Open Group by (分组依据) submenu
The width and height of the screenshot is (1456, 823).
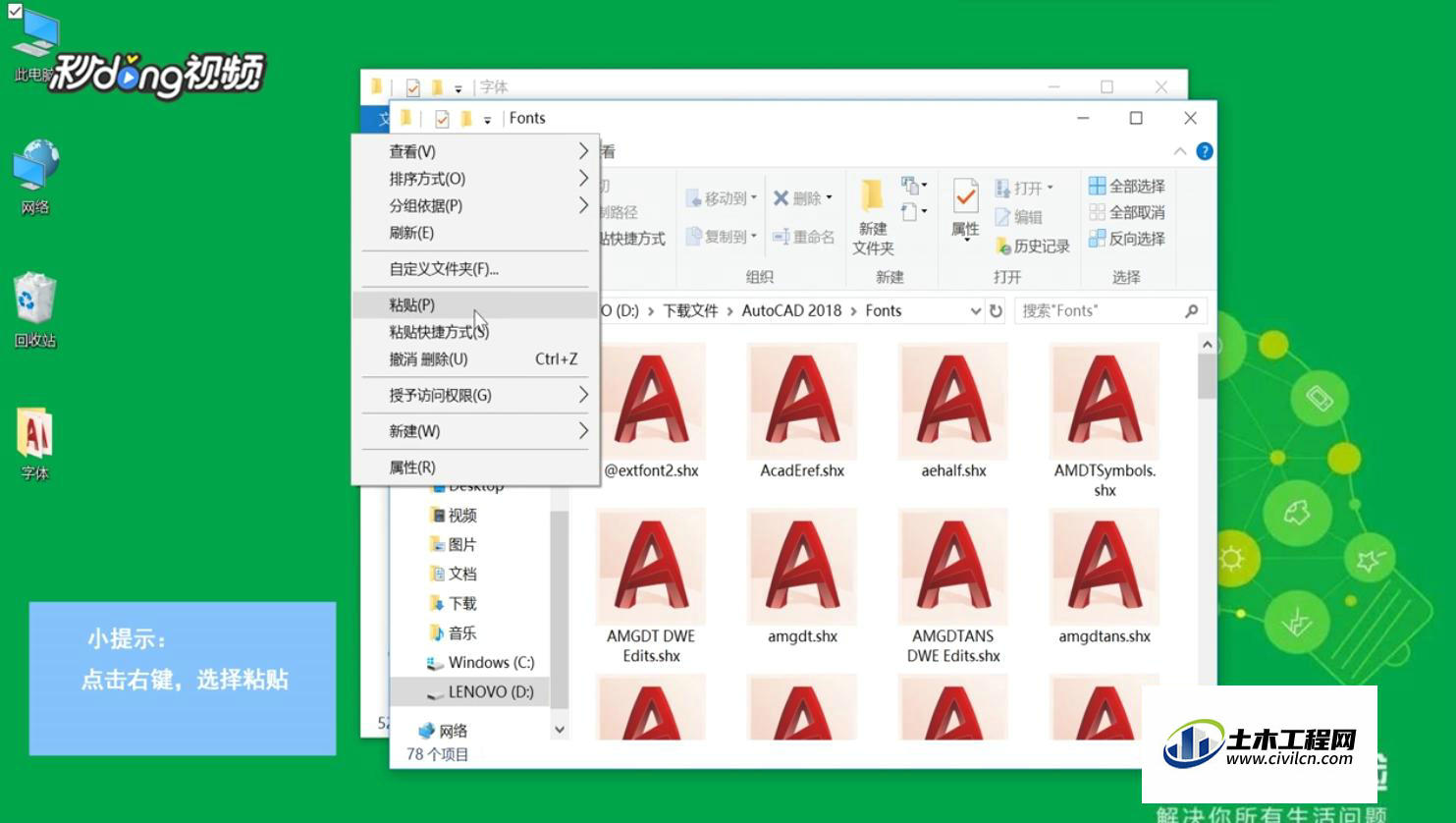475,205
